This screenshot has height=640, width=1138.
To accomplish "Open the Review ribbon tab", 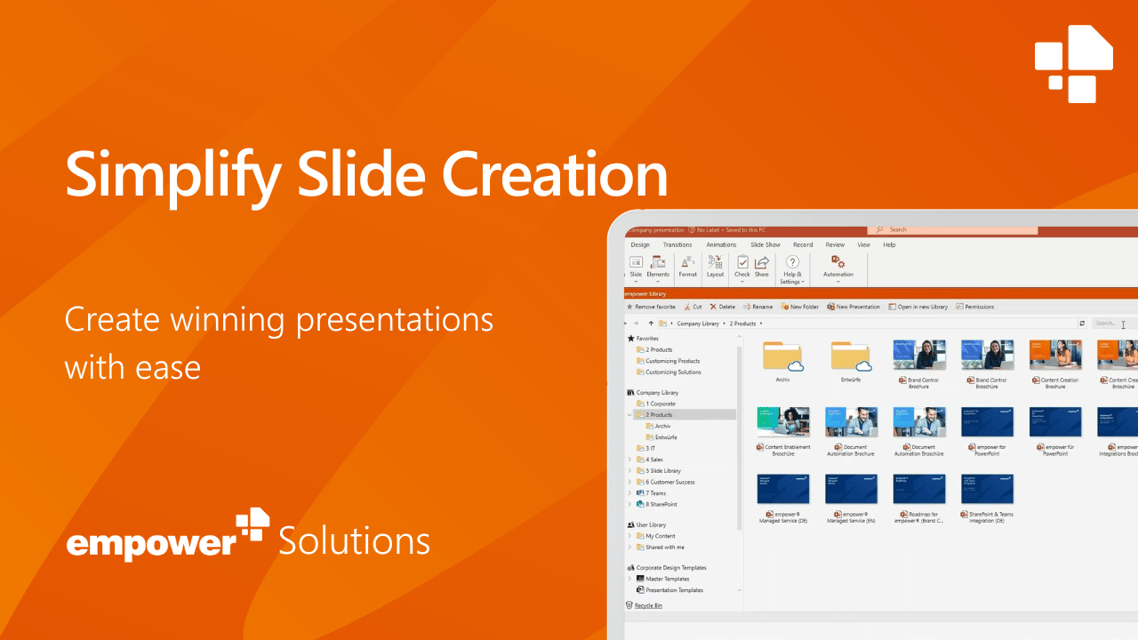I will [x=835, y=245].
